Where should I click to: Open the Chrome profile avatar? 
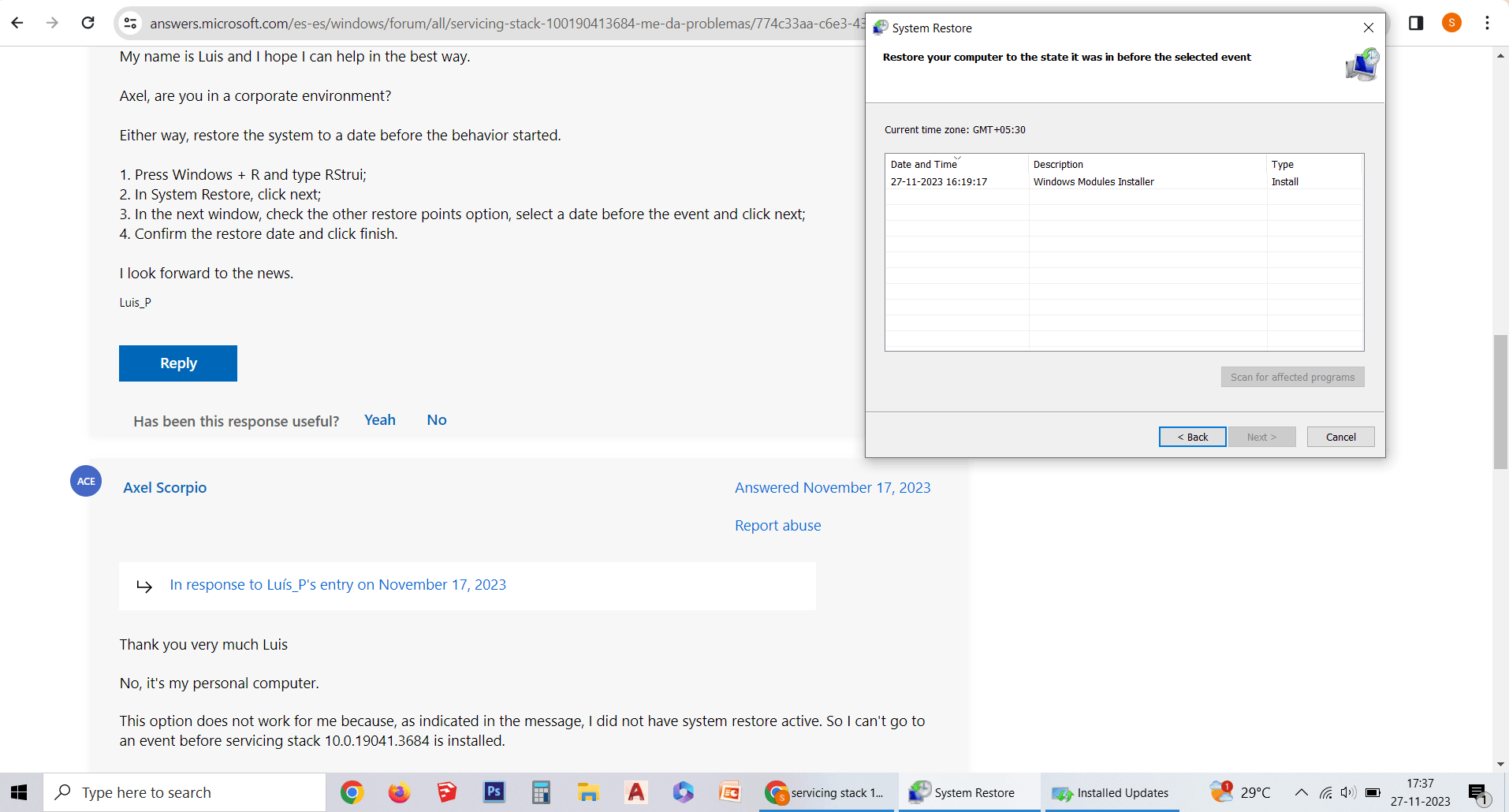click(1451, 23)
